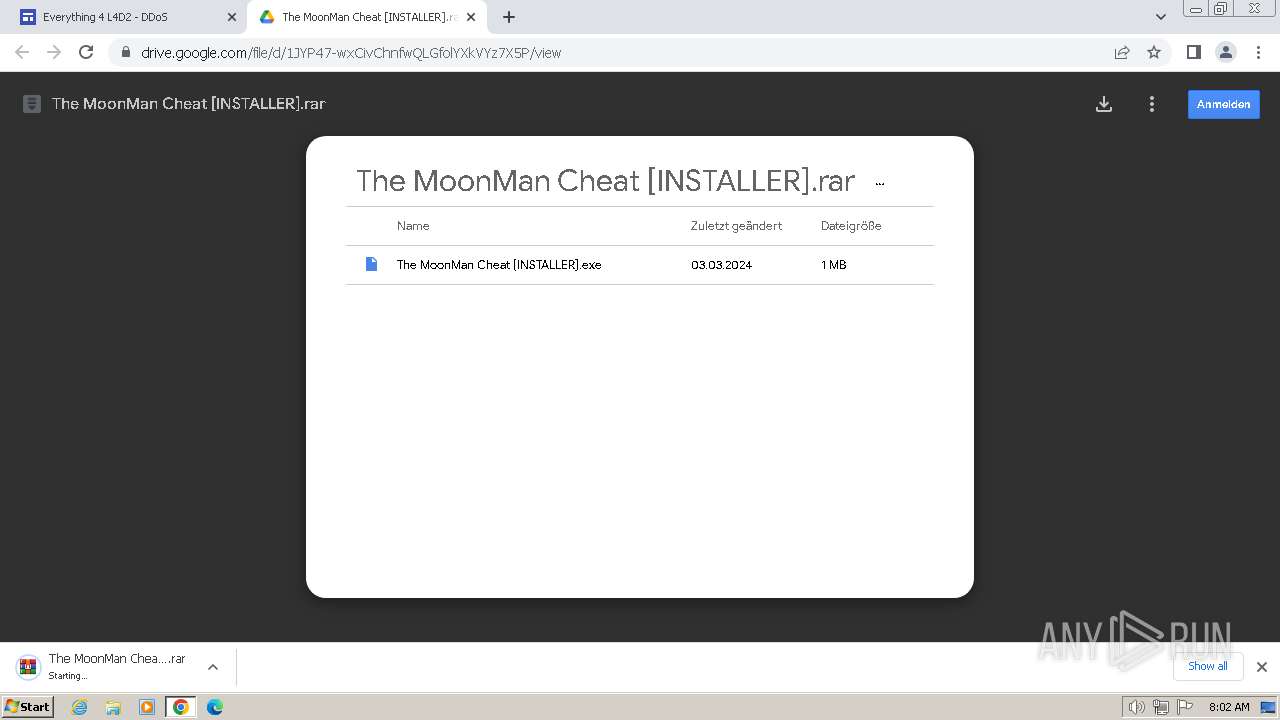1280x720 pixels.
Task: Close the Everything 4 L4D2 tab
Action: [232, 17]
